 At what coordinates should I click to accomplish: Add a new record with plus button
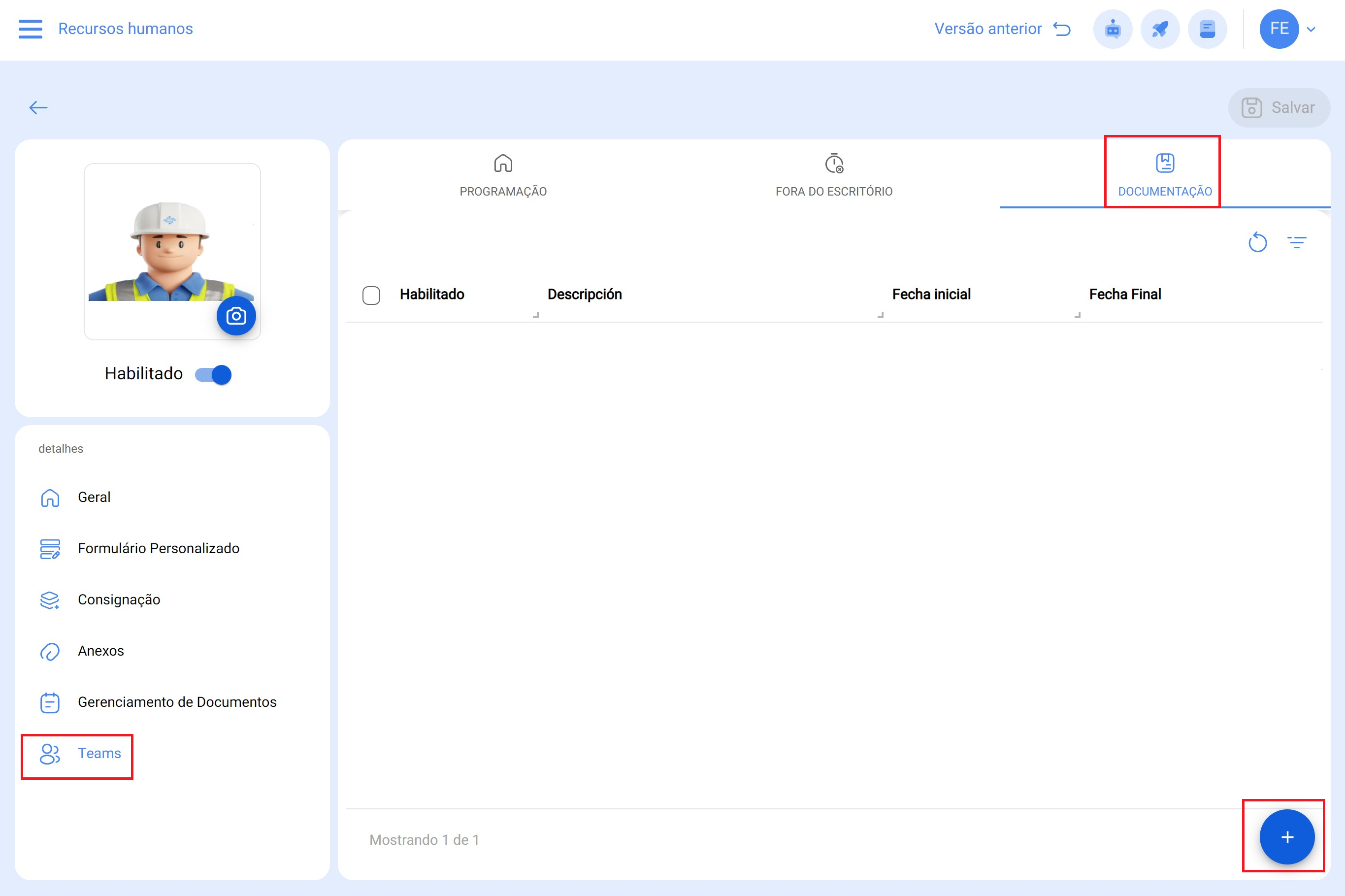point(1286,836)
